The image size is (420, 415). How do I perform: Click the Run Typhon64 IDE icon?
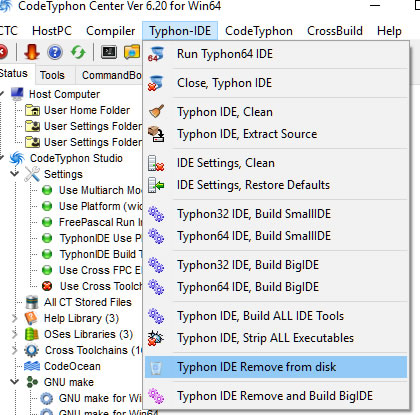click(156, 54)
